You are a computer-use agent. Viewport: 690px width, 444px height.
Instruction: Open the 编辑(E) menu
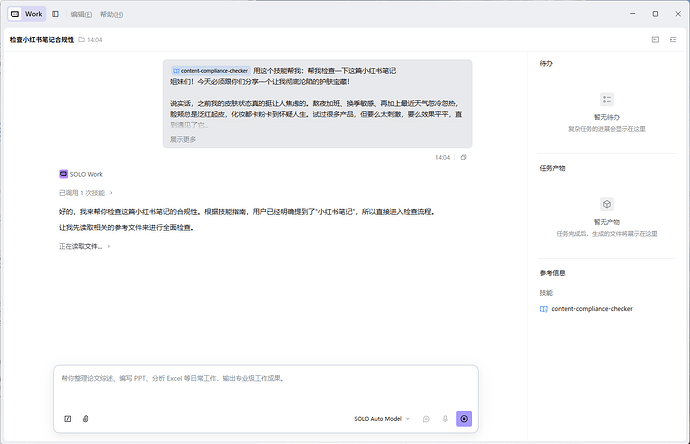tap(81, 14)
